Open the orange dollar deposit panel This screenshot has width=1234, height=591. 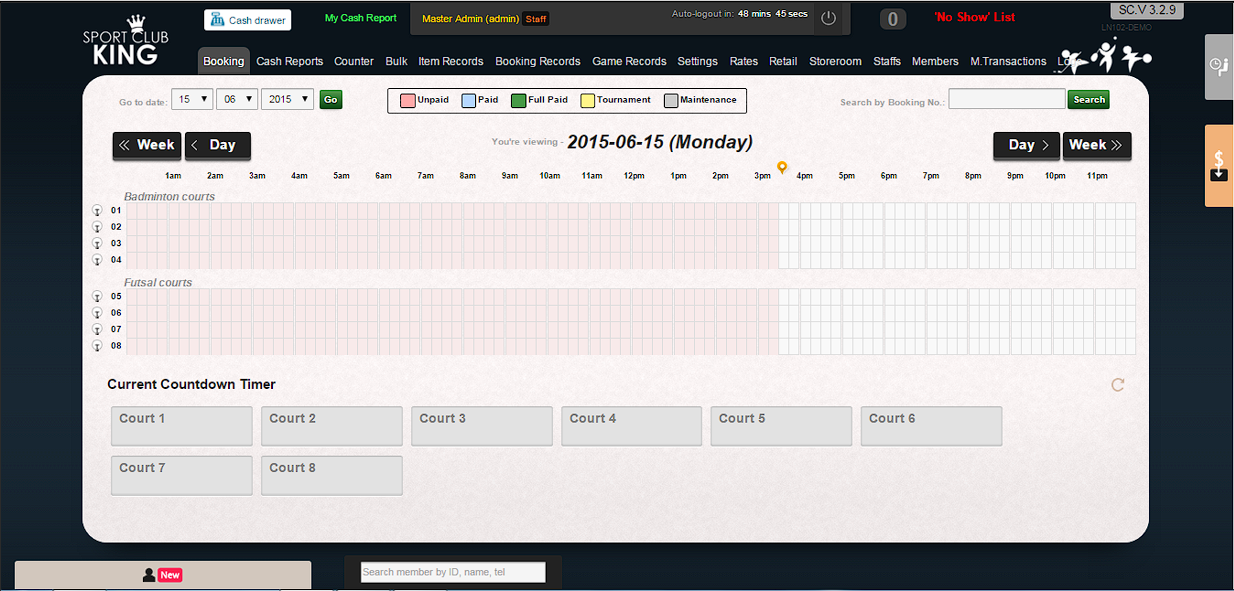(x=1218, y=166)
